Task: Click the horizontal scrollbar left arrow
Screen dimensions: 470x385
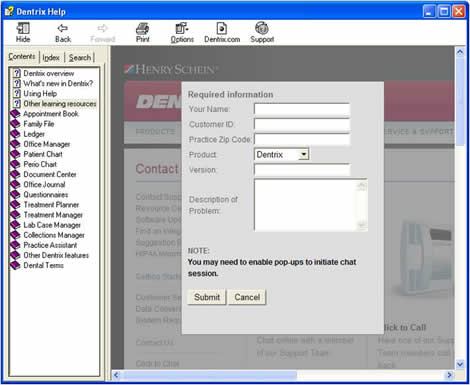Action: 116,375
